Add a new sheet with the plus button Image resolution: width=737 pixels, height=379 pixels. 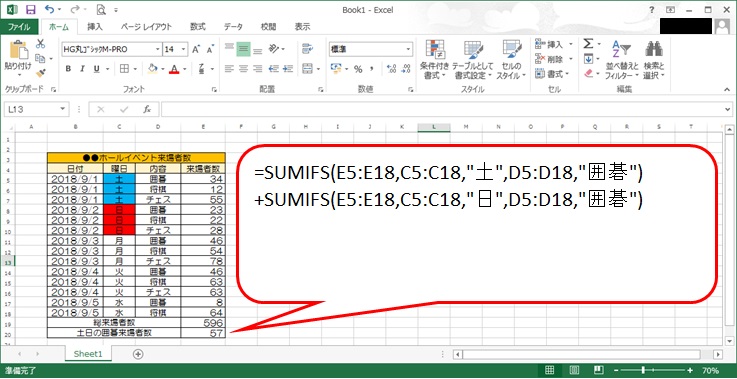click(138, 354)
